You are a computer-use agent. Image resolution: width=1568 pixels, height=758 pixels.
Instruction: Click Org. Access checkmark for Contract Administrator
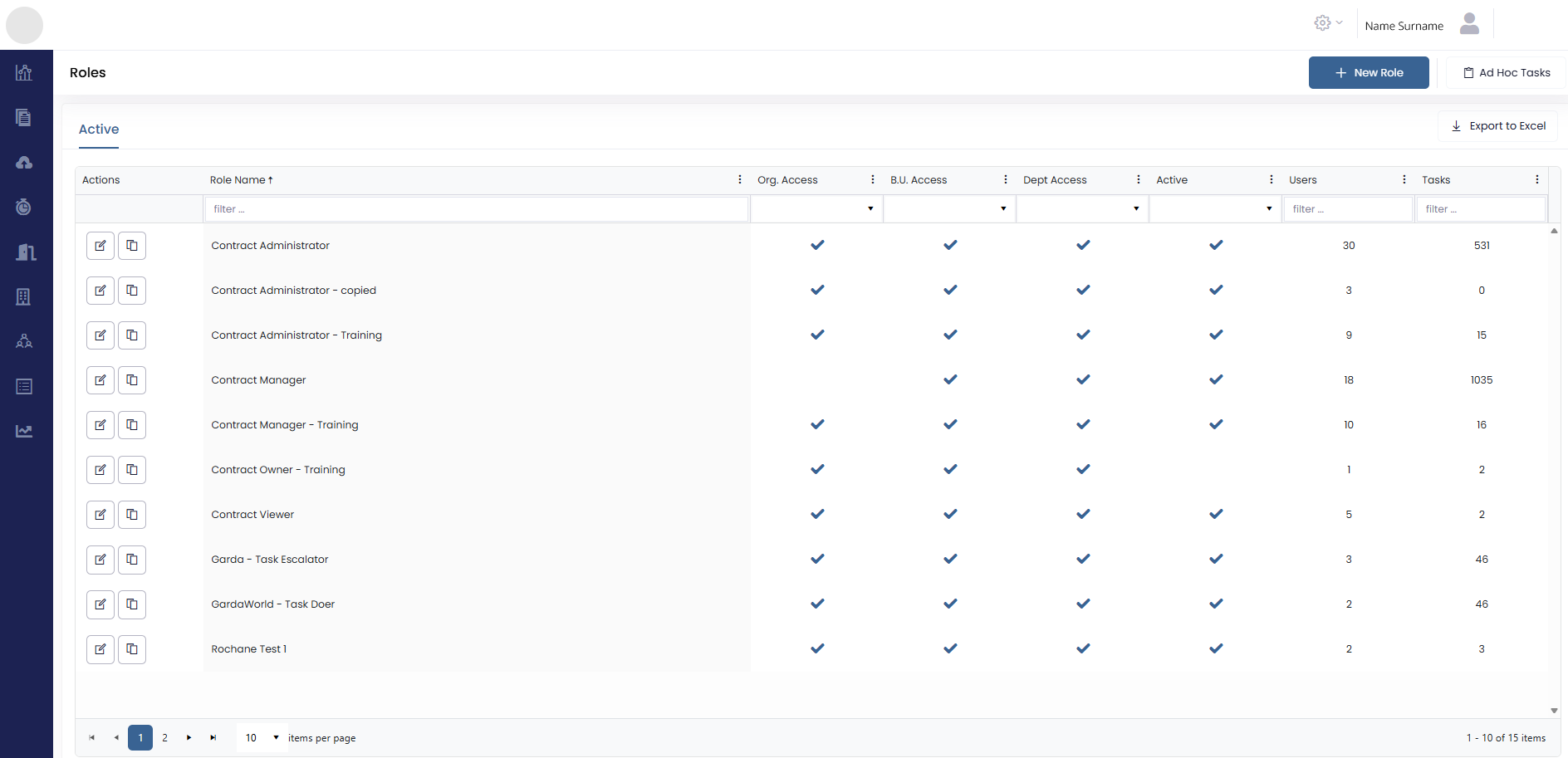pos(817,245)
